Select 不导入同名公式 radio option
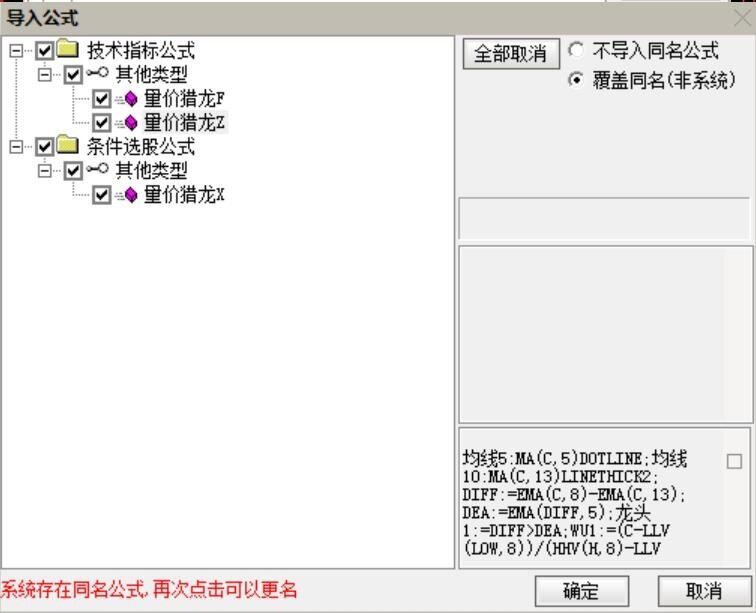Viewport: 756px width, 613px height. tap(576, 50)
